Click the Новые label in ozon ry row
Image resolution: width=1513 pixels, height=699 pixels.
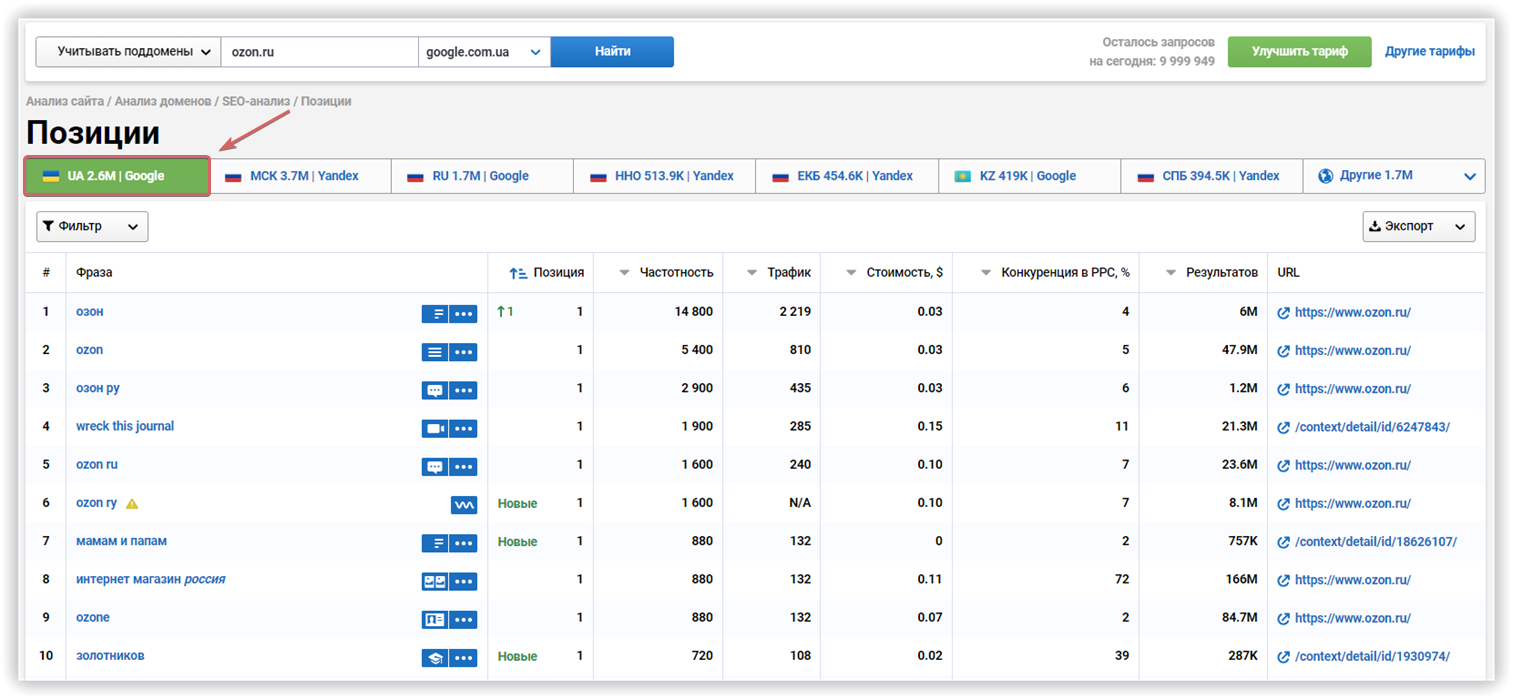(x=517, y=504)
